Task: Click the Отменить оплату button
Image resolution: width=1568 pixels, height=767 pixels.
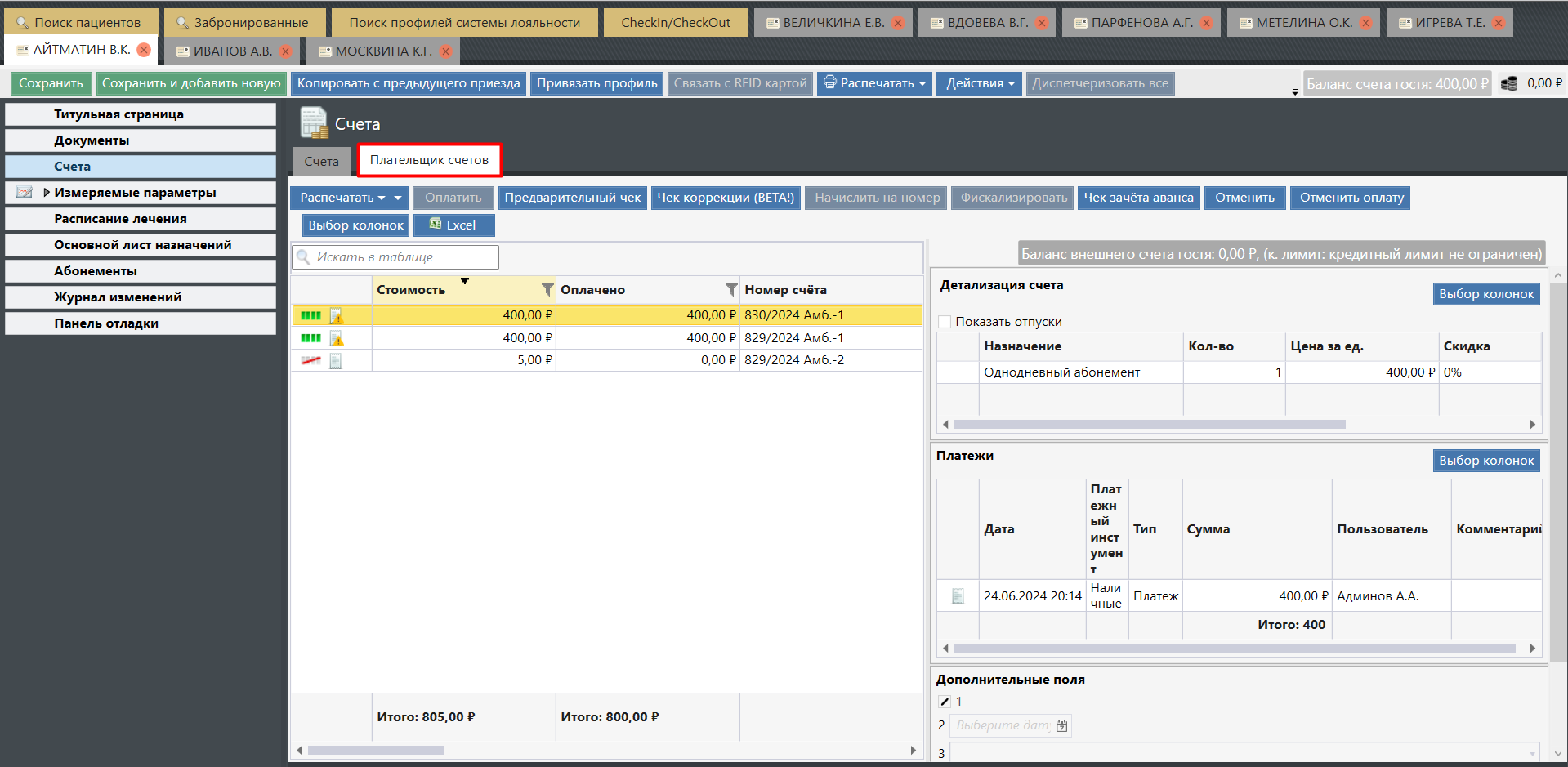Action: click(1351, 198)
